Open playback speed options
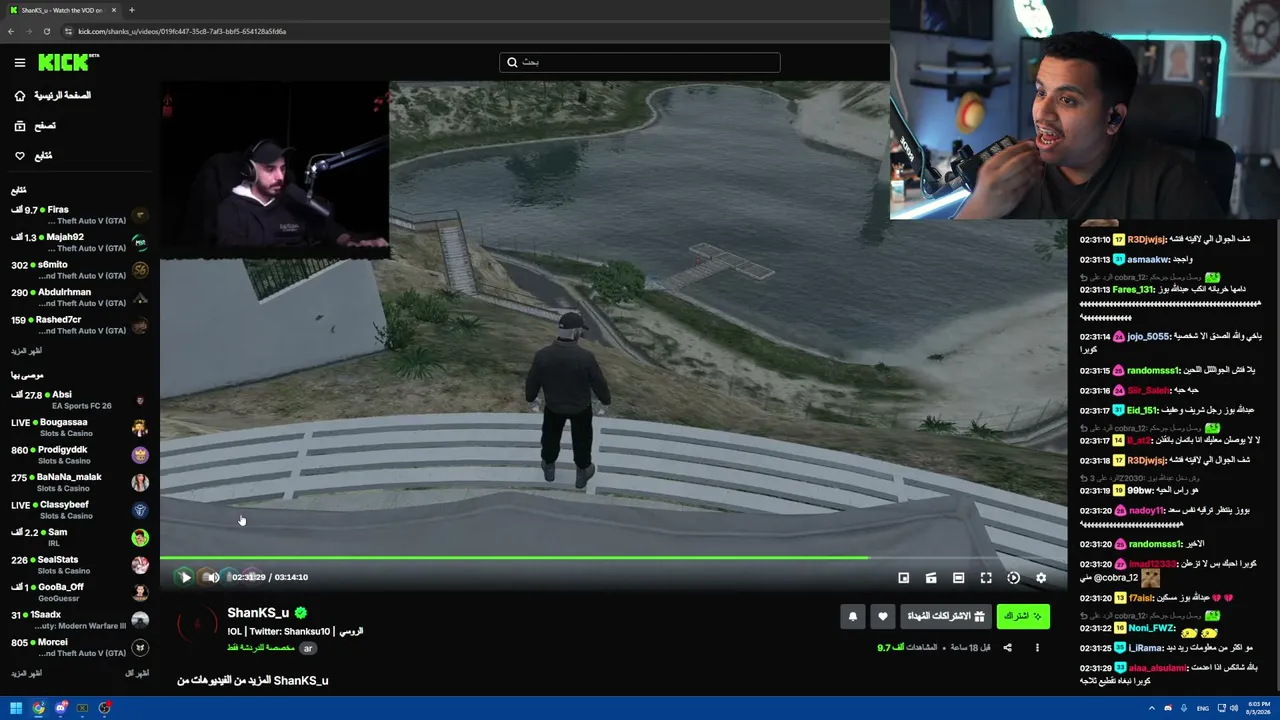This screenshot has width=1280, height=720. (1013, 578)
